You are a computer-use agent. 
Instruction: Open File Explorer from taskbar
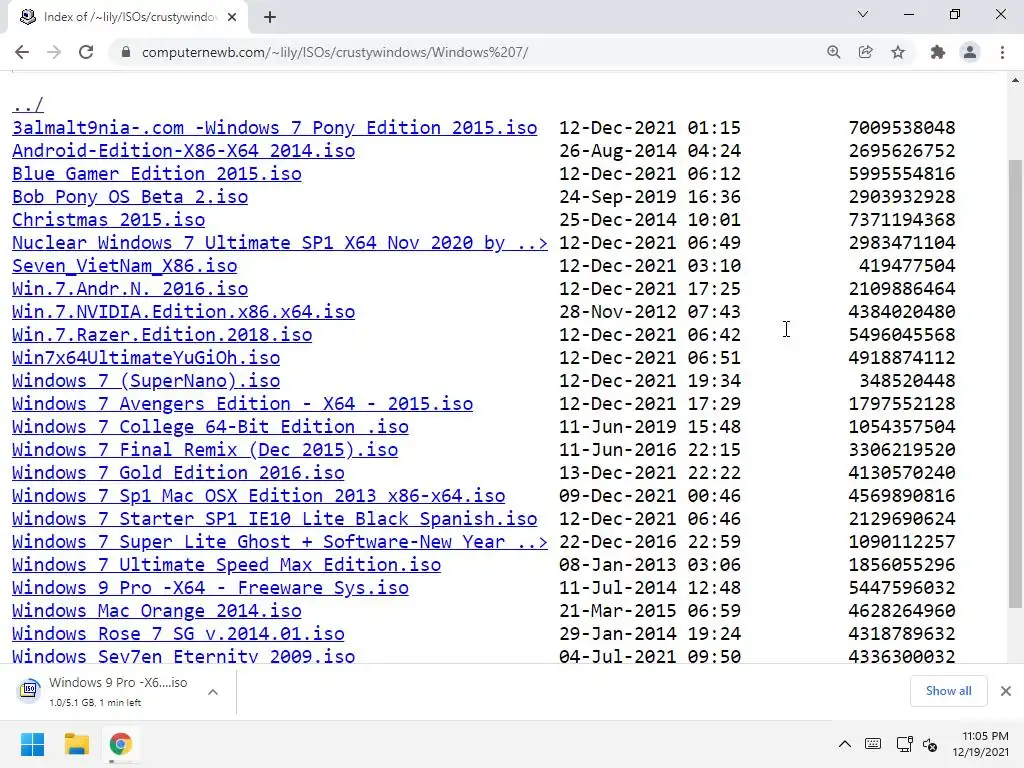point(76,744)
